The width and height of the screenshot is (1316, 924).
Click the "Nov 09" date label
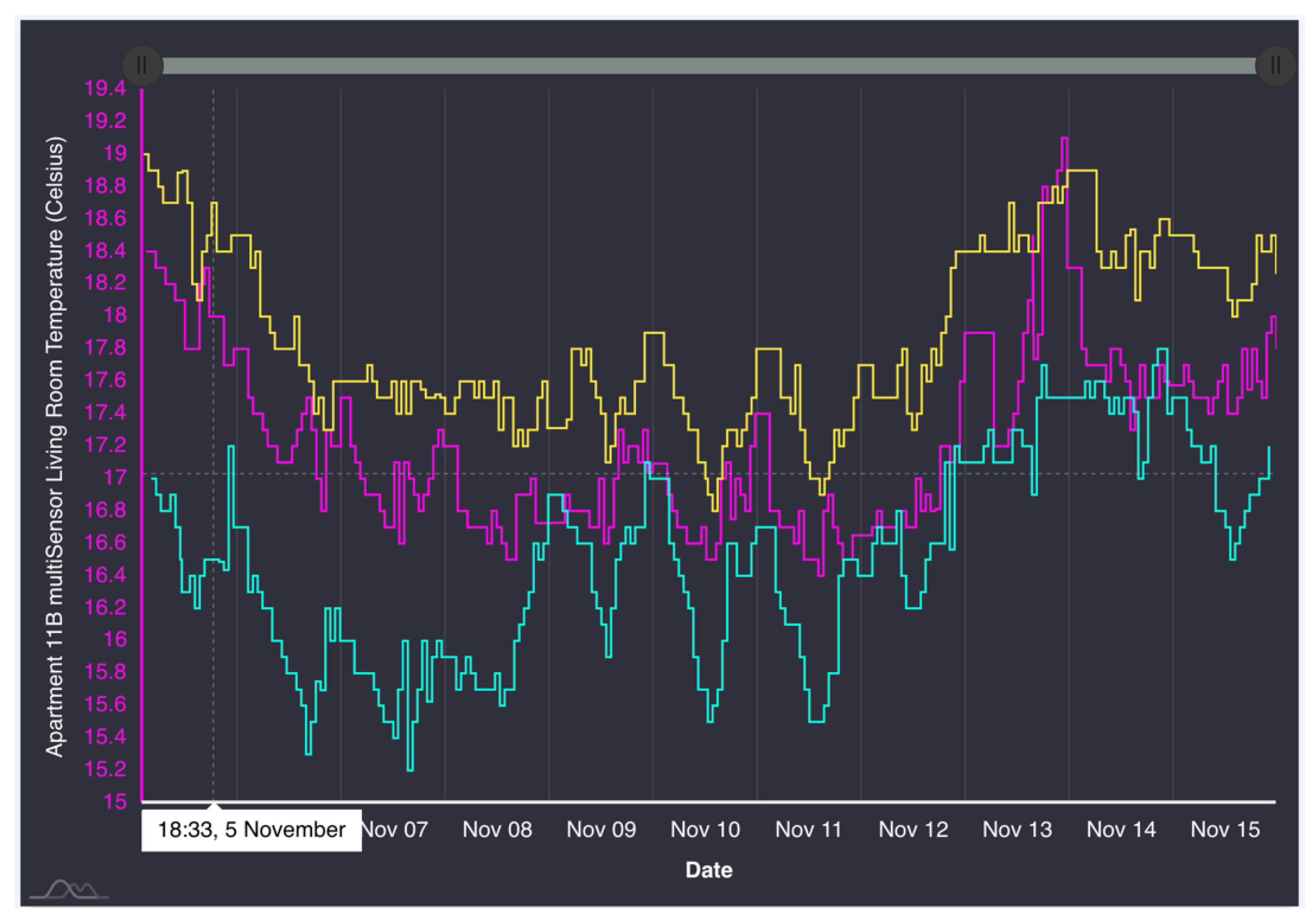(601, 829)
